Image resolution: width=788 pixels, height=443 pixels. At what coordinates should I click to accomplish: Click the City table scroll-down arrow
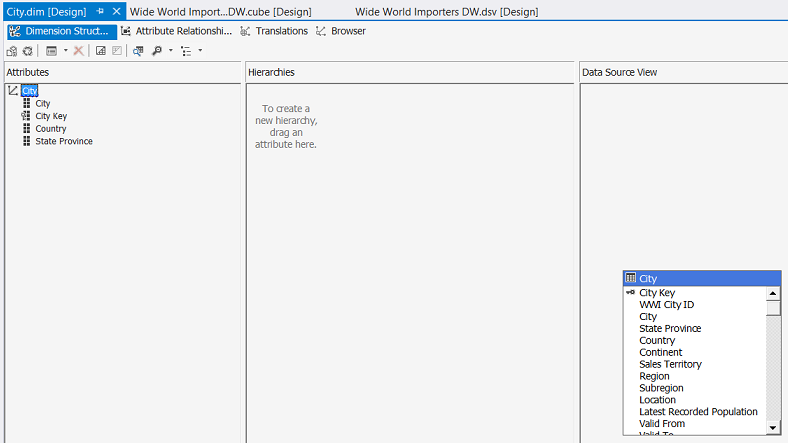773,428
